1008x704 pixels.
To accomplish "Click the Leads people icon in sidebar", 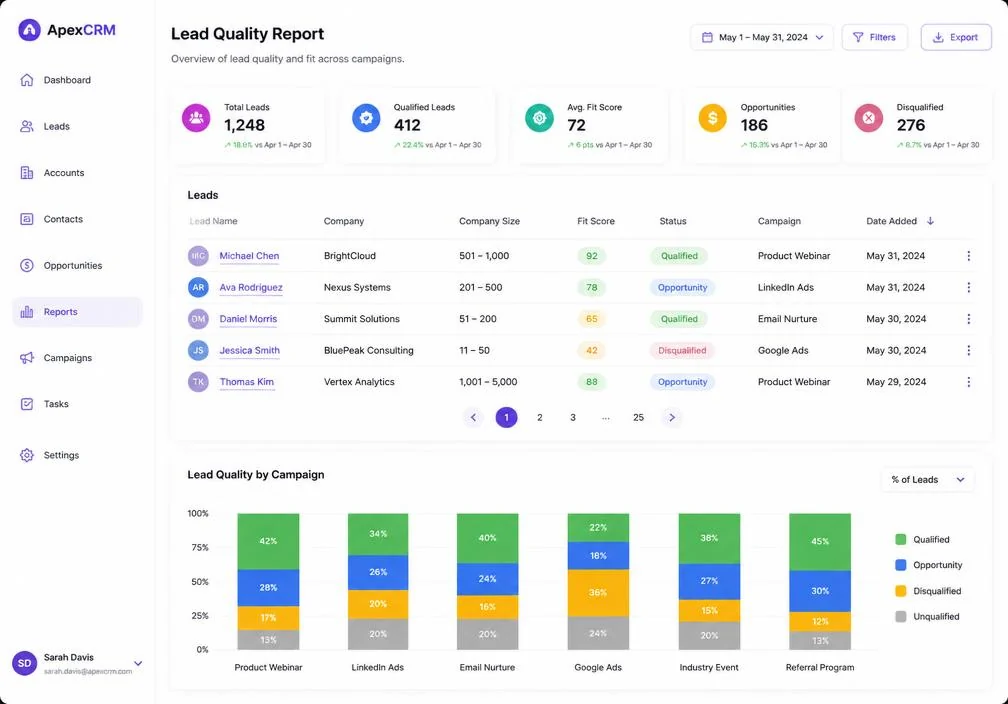I will tap(26, 126).
